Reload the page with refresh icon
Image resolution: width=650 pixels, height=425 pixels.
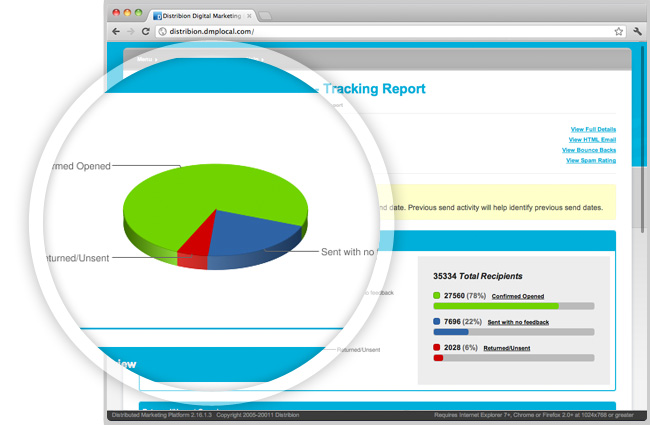pyautogui.click(x=146, y=32)
